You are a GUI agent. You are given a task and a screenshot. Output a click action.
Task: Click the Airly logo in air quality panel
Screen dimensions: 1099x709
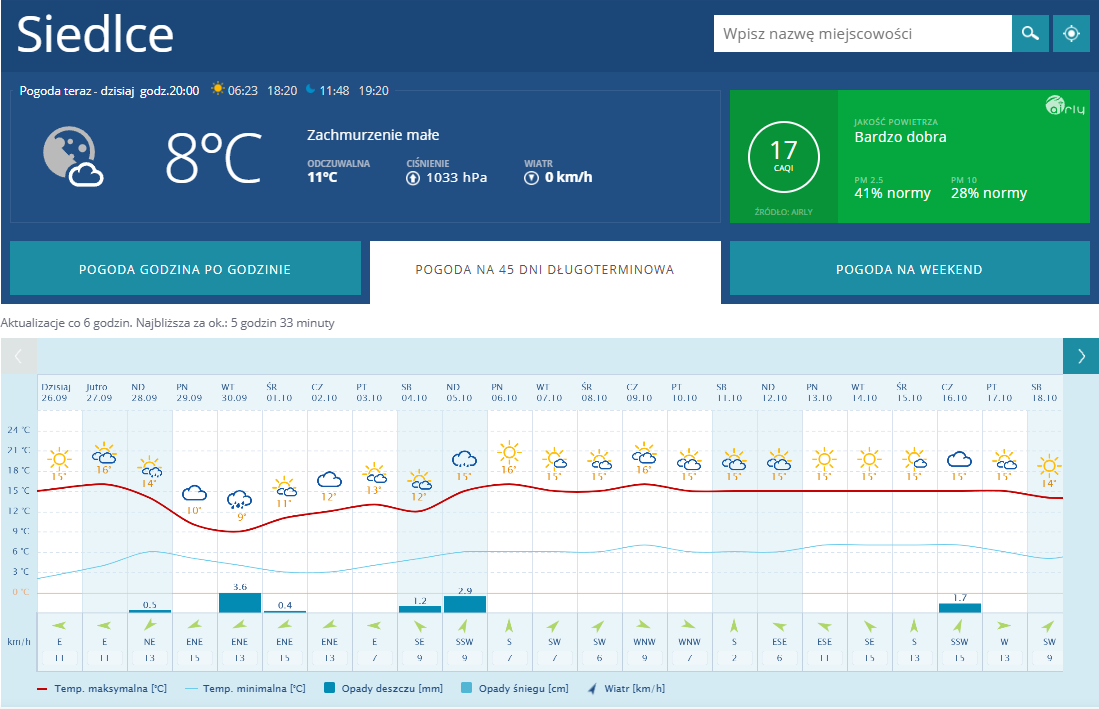click(x=1065, y=105)
